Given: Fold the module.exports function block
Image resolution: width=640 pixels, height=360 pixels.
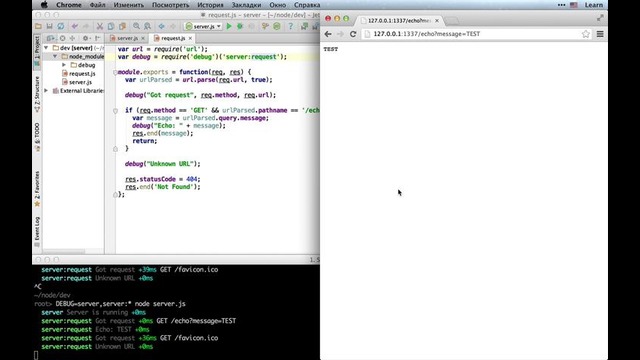Looking at the screenshot, I should click(115, 72).
